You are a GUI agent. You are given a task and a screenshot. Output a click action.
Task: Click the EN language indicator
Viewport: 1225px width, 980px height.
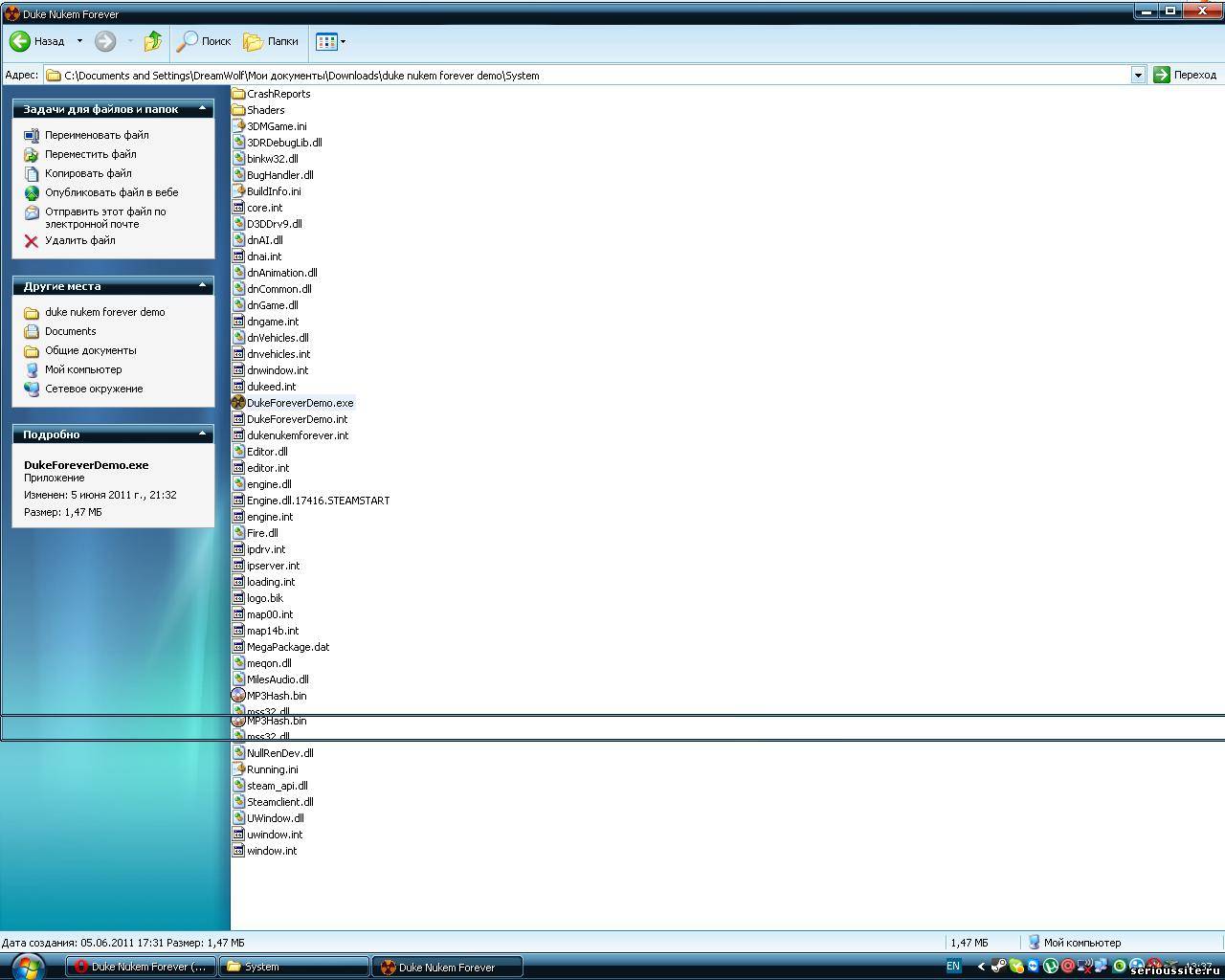point(953,967)
